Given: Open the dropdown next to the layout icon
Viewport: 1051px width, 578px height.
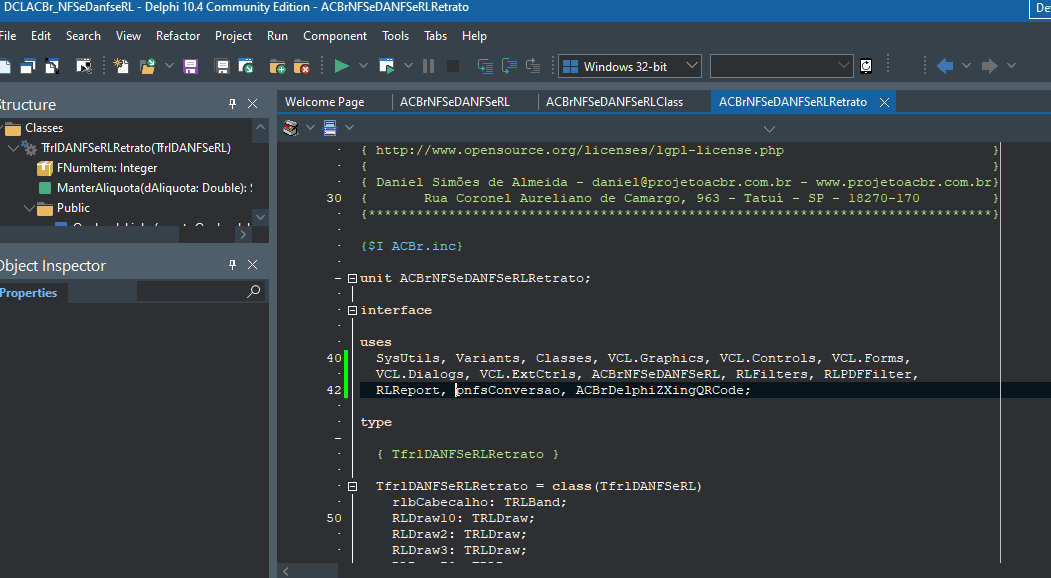Looking at the screenshot, I should click(x=349, y=127).
